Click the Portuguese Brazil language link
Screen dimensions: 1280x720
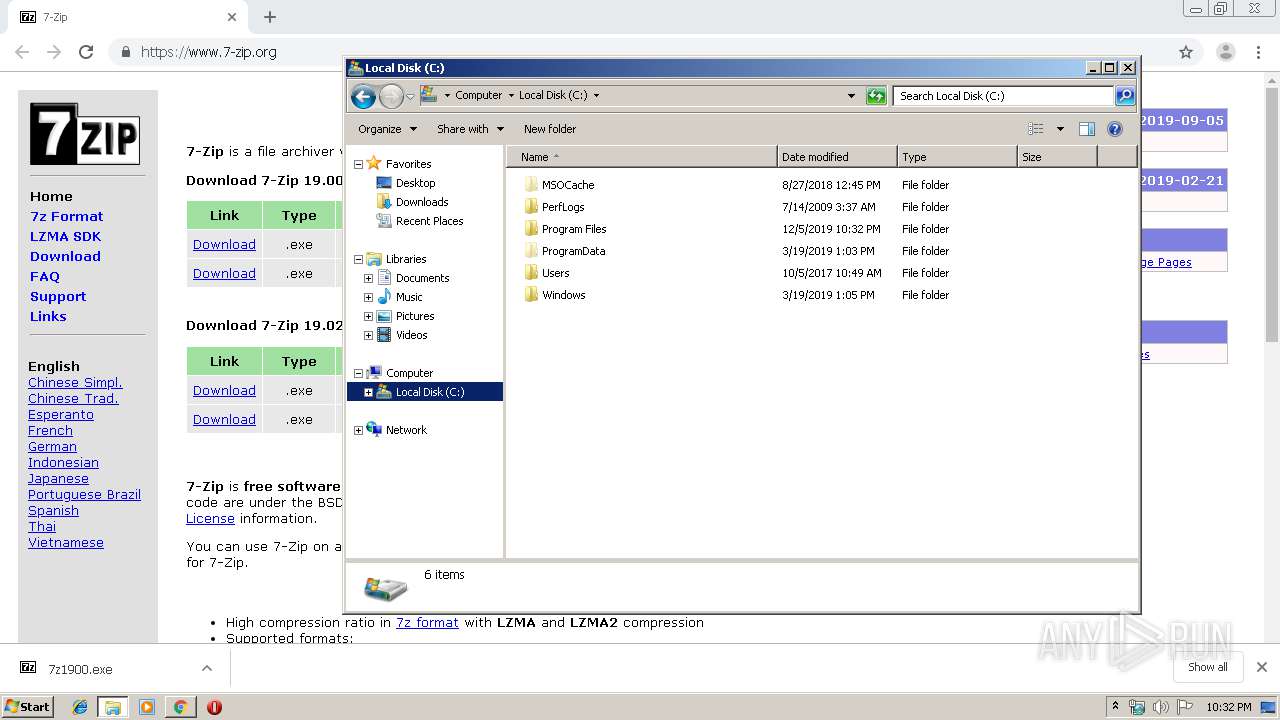pyautogui.click(x=84, y=494)
